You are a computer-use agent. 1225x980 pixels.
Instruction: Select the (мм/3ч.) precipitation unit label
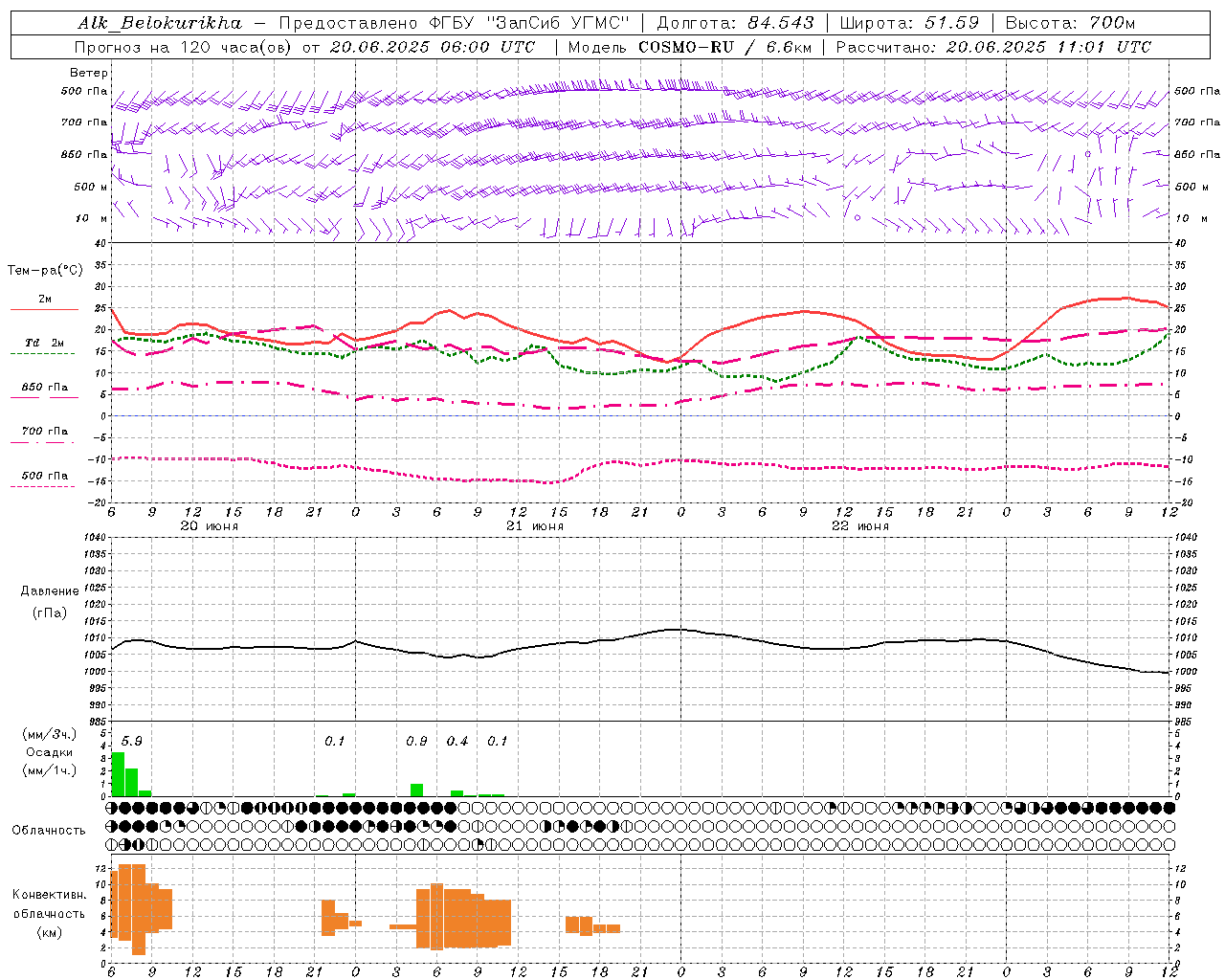pyautogui.click(x=50, y=735)
